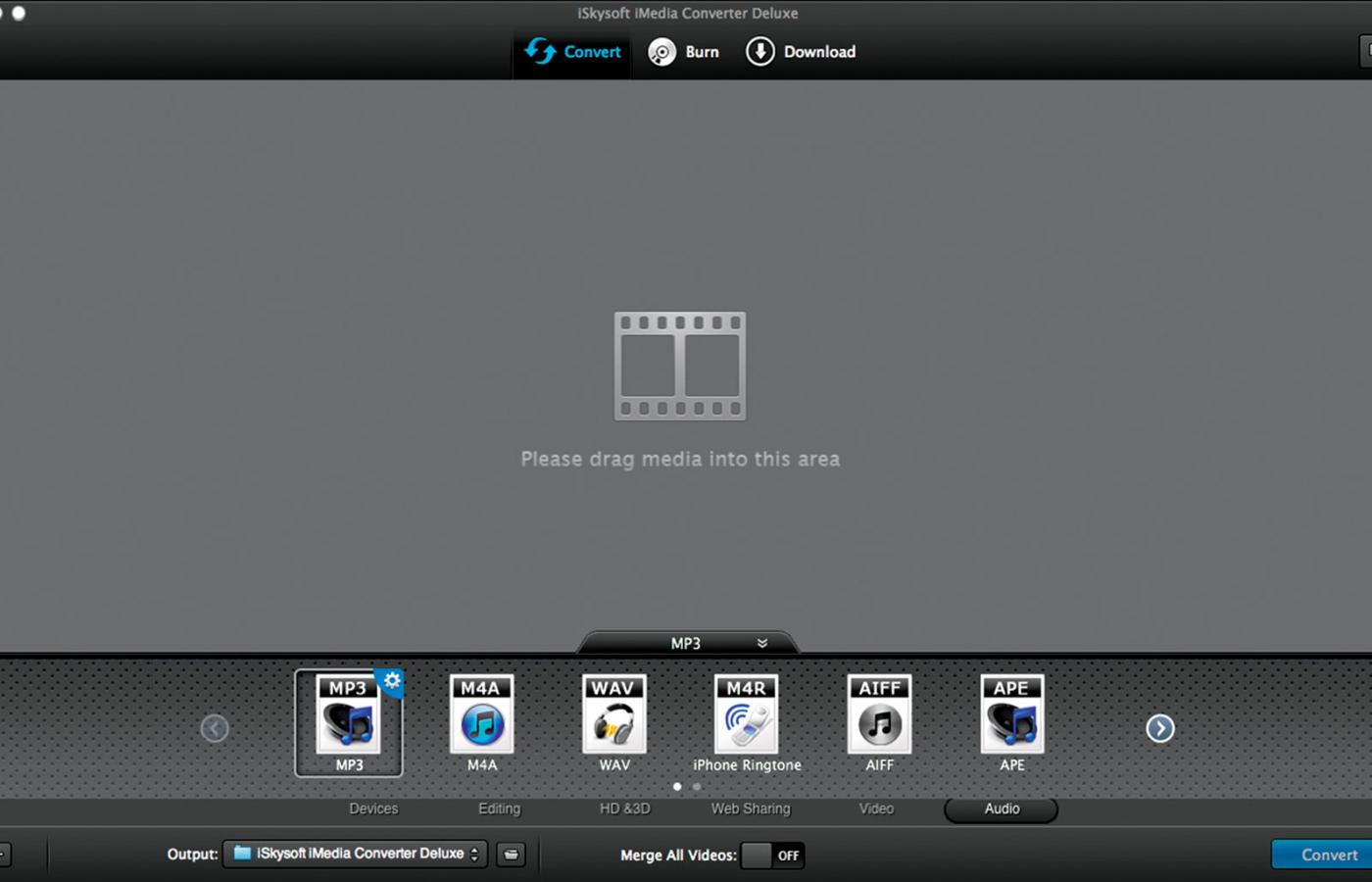Select the MP3 format icon

point(348,720)
